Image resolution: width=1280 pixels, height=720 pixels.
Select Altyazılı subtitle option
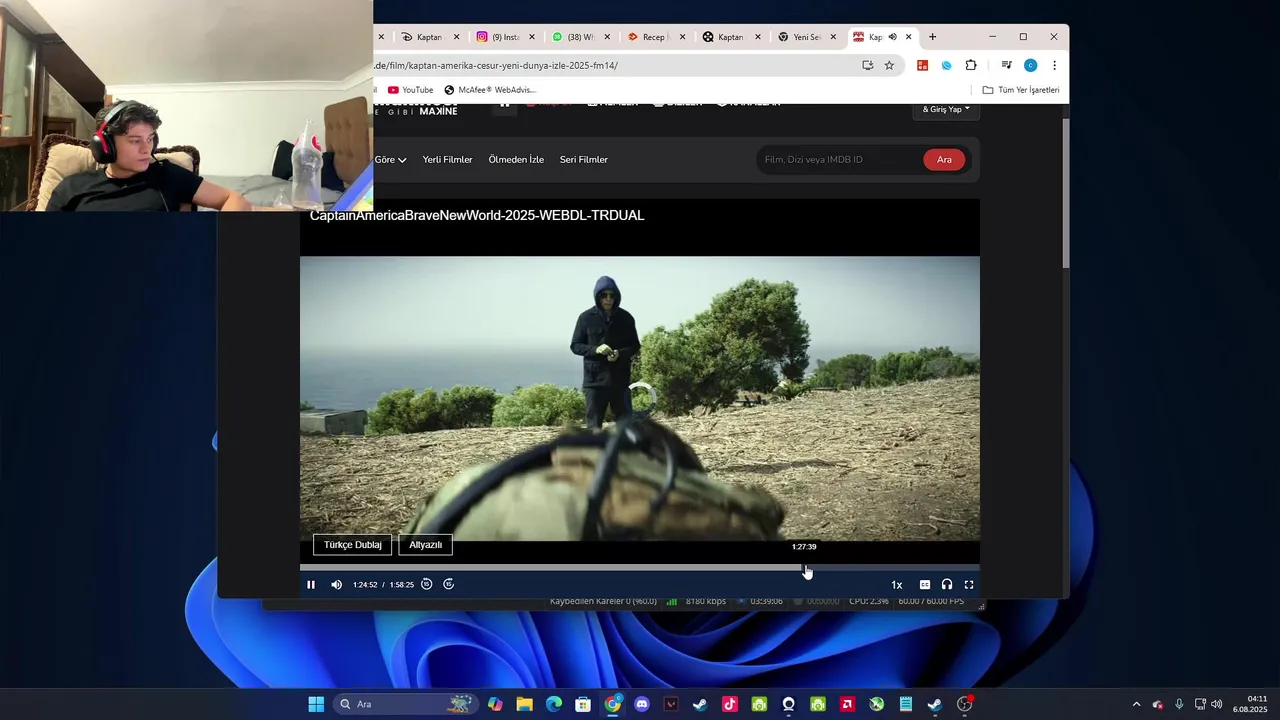pos(425,545)
